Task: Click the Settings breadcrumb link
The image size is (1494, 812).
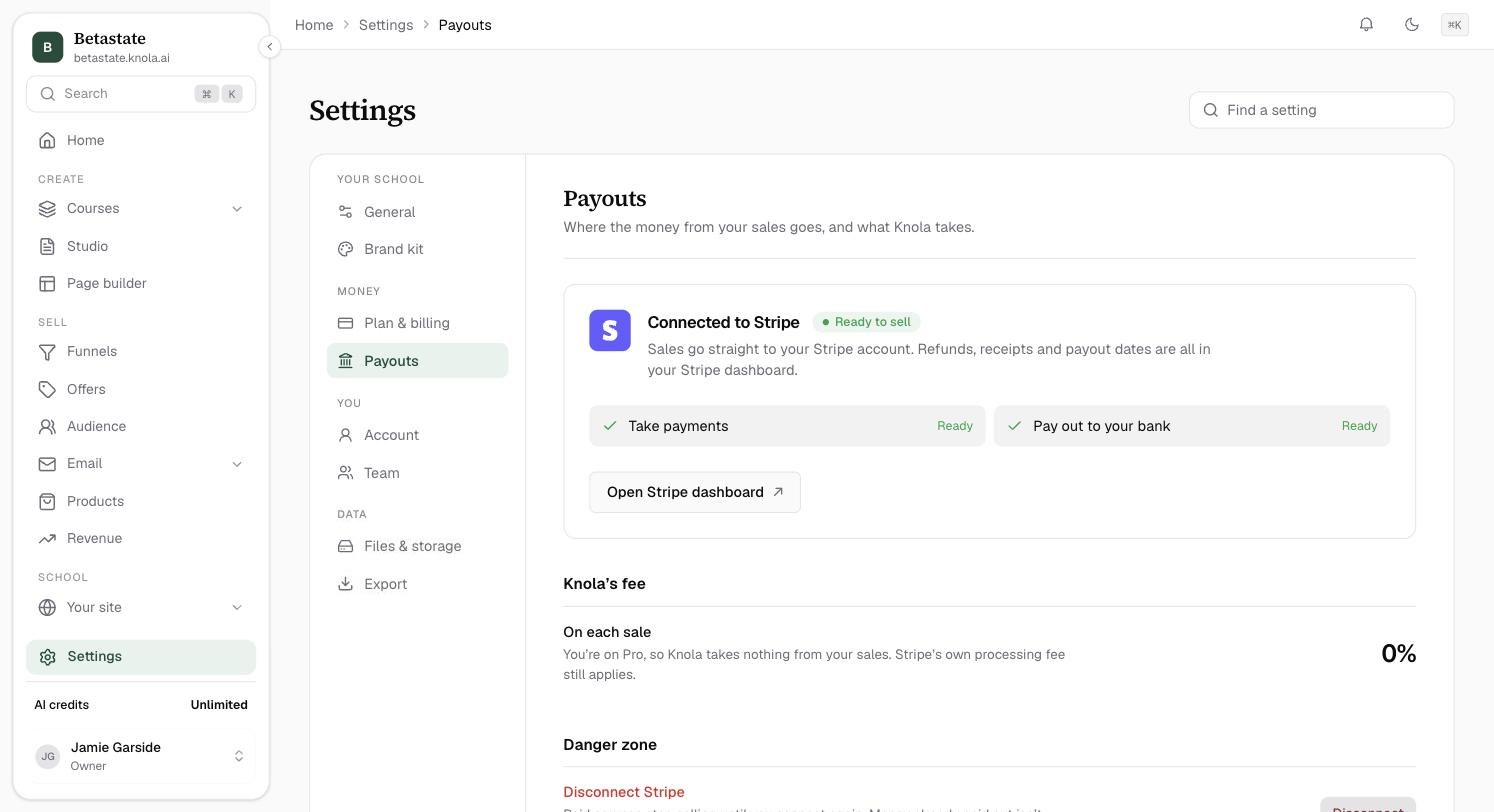Action: click(386, 25)
